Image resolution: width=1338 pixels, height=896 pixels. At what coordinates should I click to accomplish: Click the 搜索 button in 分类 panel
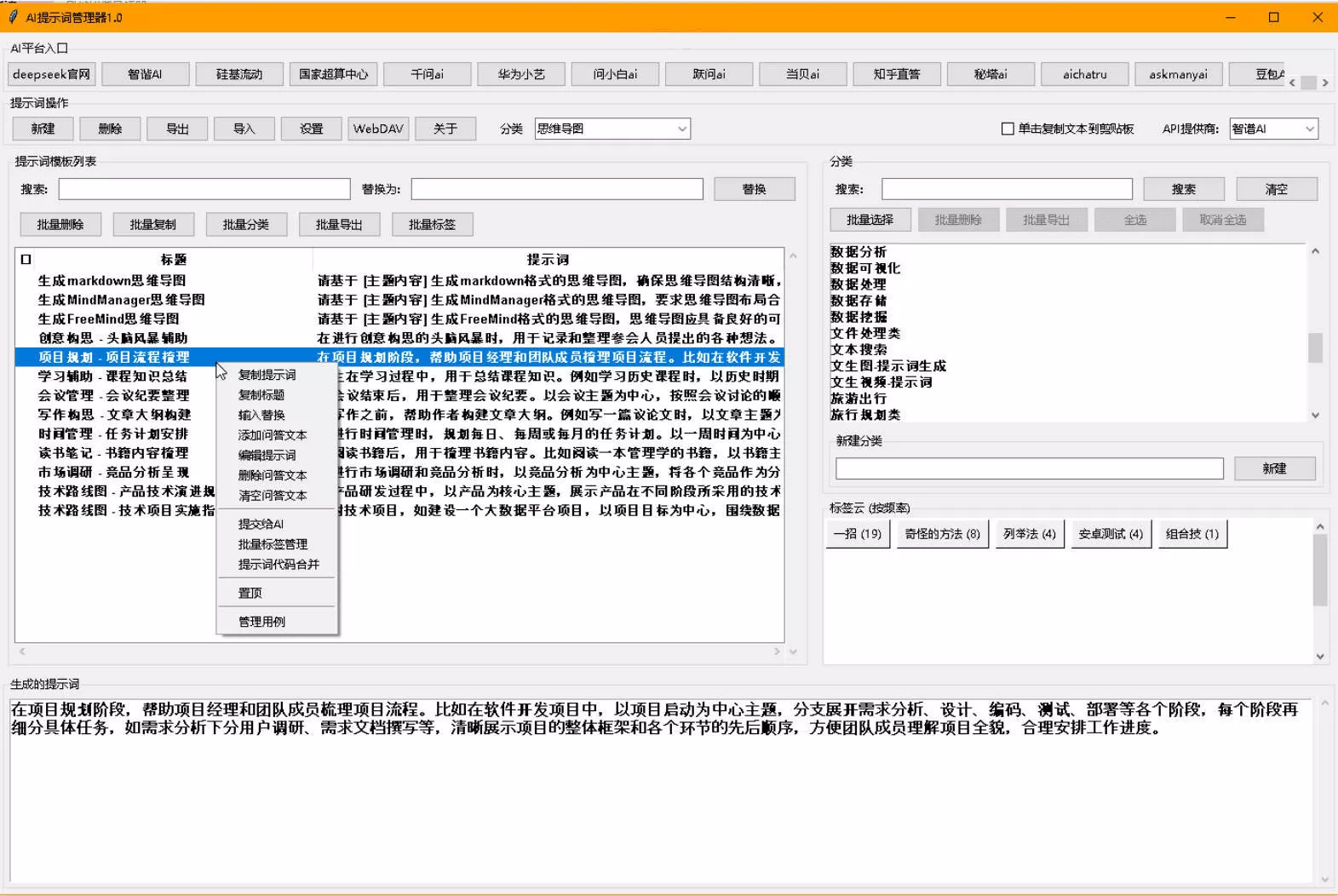coord(1184,189)
